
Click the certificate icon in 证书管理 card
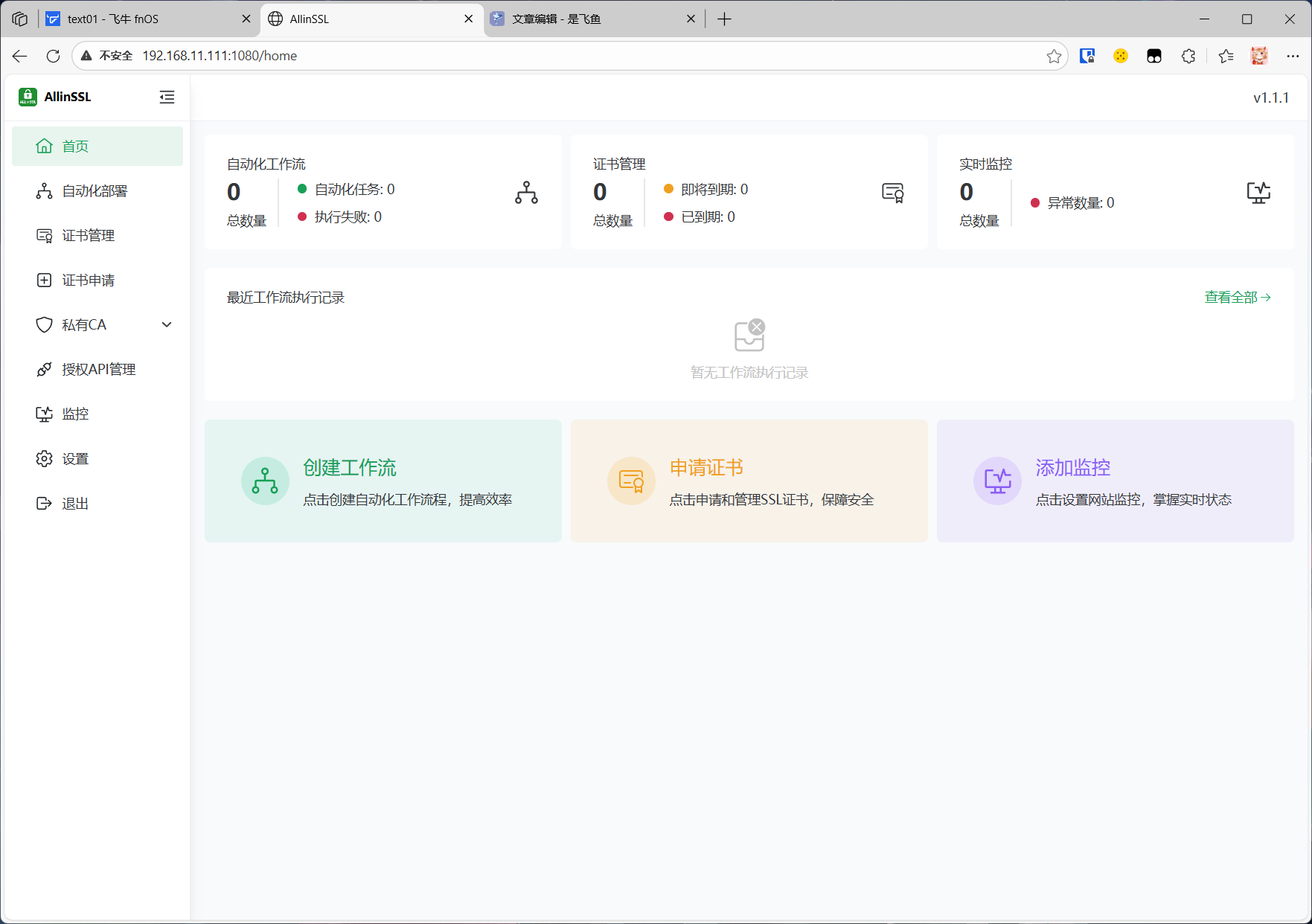point(892,193)
